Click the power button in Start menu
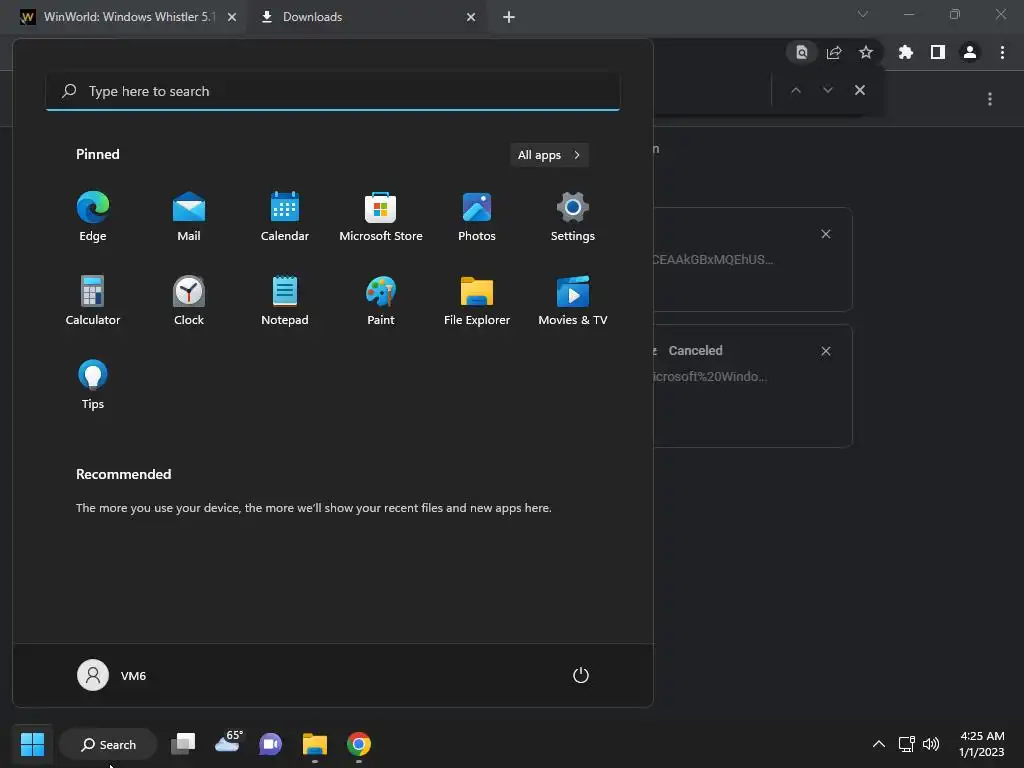This screenshot has width=1024, height=768. point(581,675)
